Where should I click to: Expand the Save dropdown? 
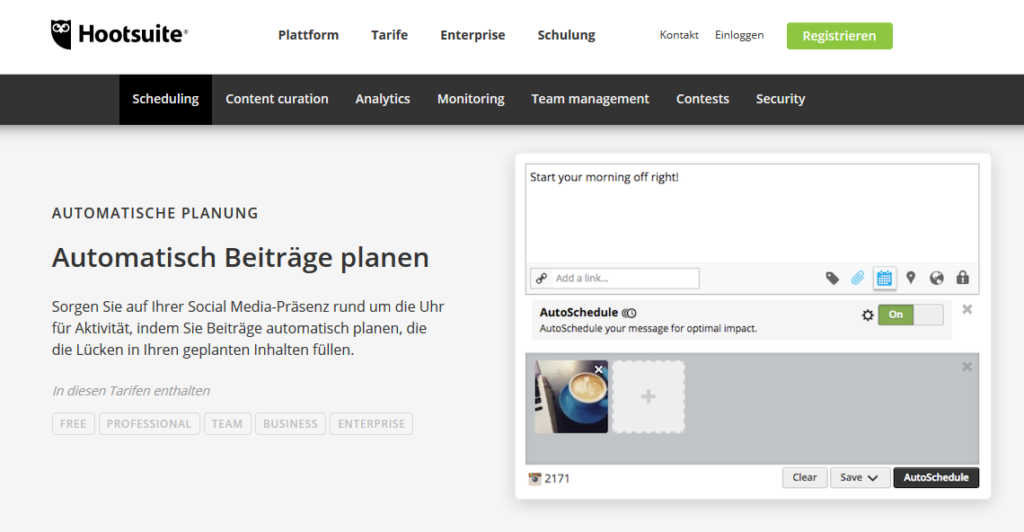[859, 477]
